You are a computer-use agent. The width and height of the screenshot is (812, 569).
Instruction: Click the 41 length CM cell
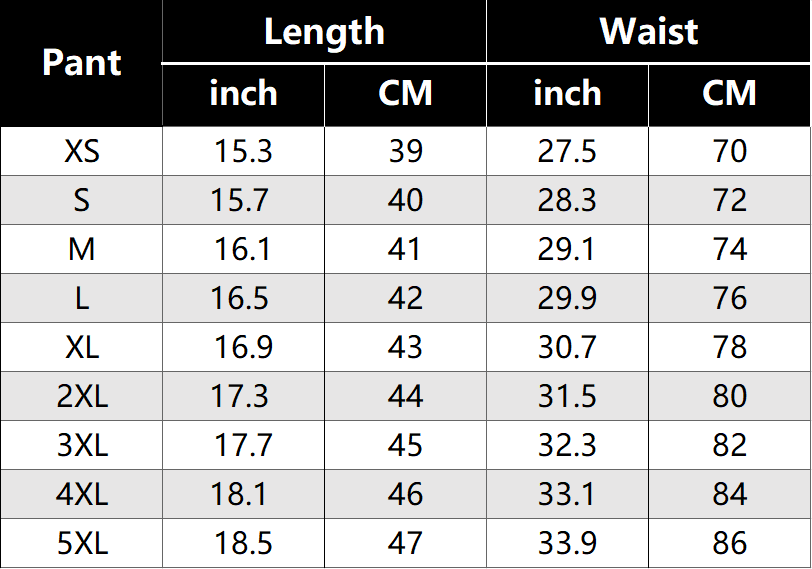click(x=405, y=249)
